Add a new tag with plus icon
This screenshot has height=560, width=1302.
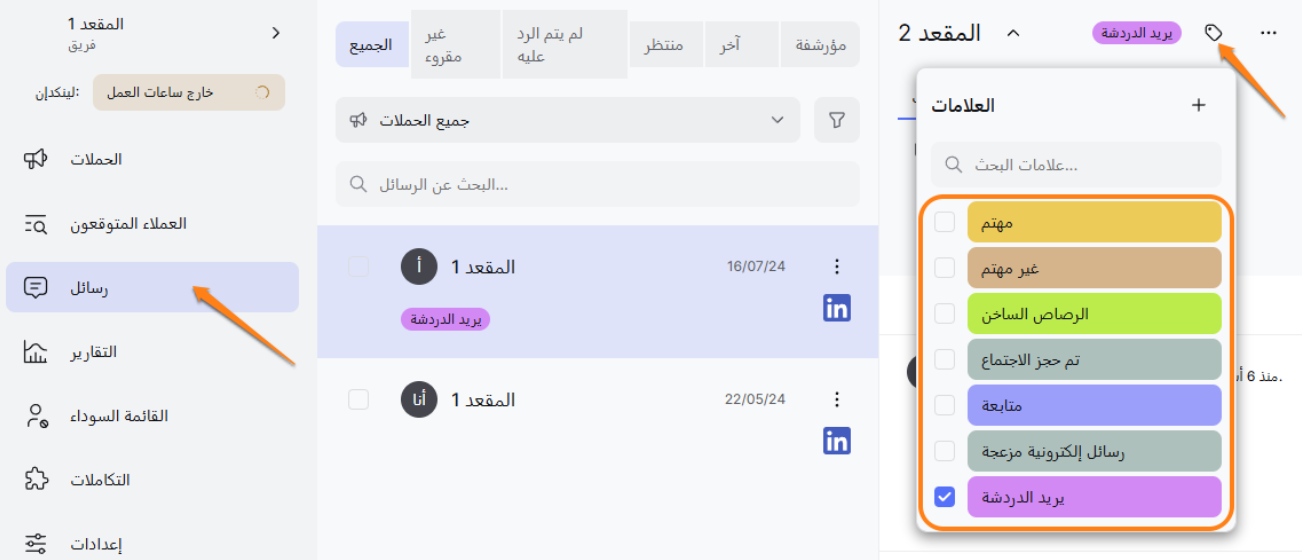(x=1199, y=105)
